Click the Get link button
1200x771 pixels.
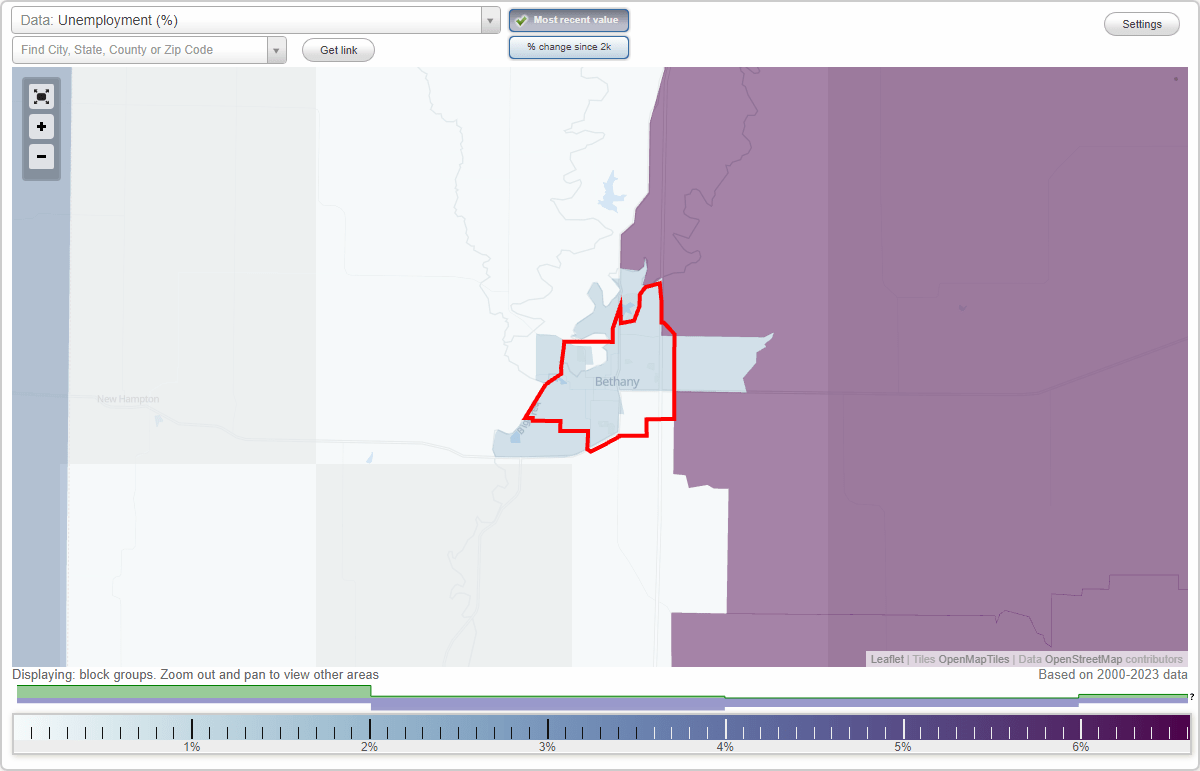point(338,50)
